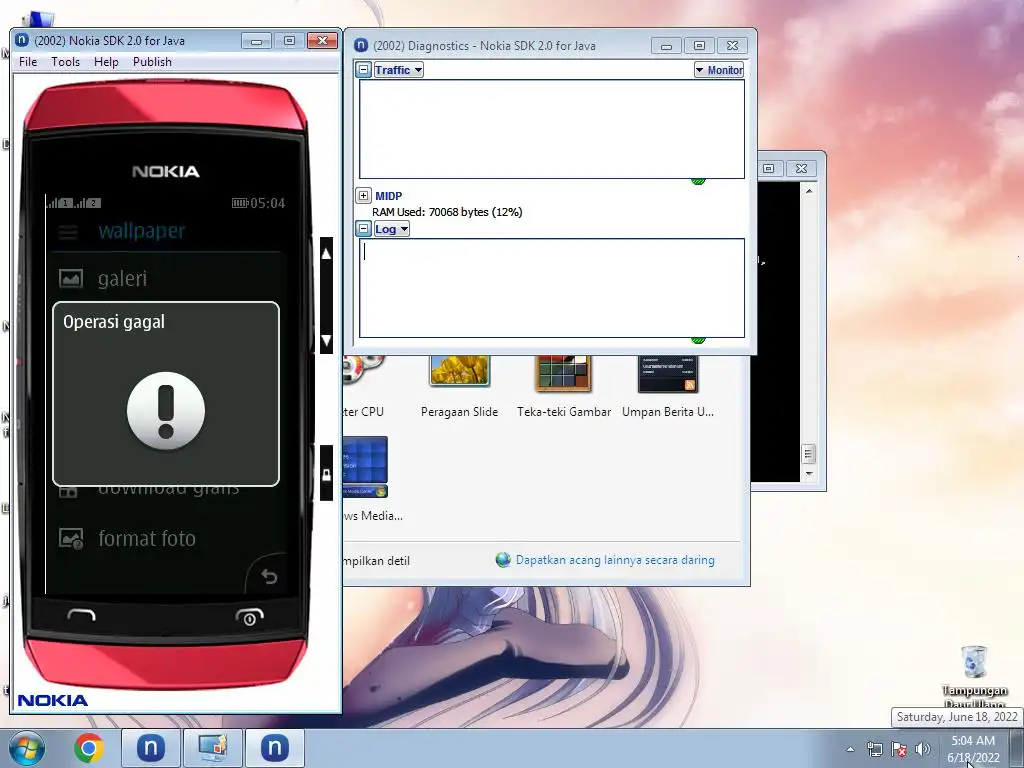Collapse the Traffic section in Diagnostics

(x=364, y=69)
